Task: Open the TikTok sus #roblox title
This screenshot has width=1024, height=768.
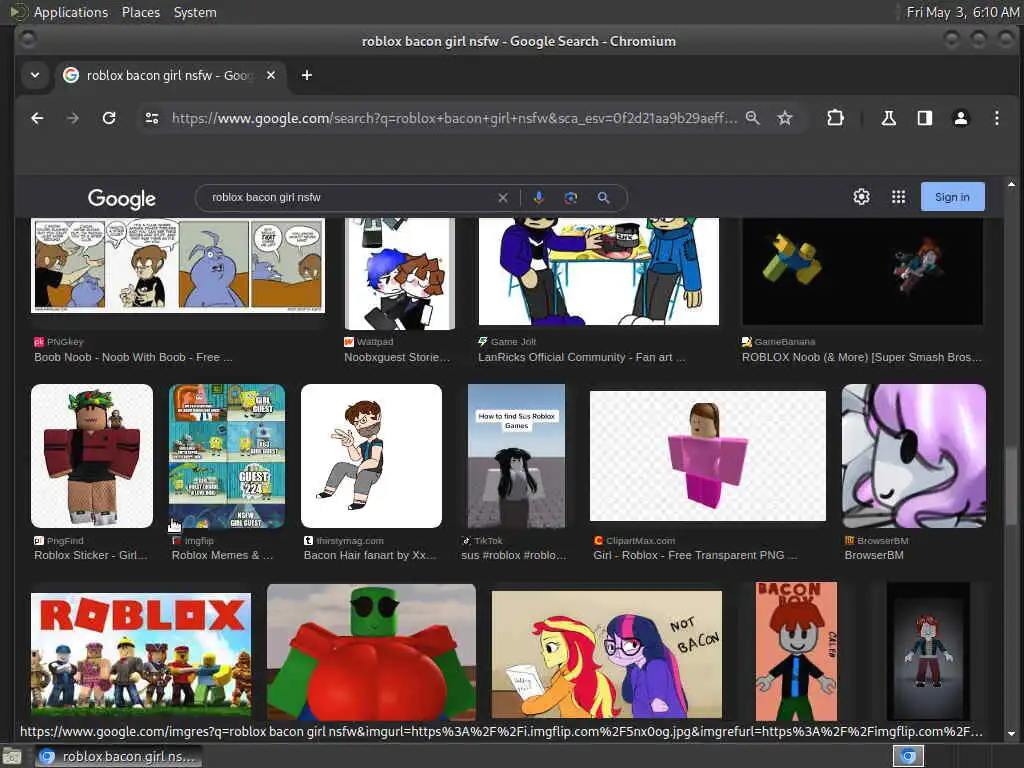Action: click(x=513, y=555)
